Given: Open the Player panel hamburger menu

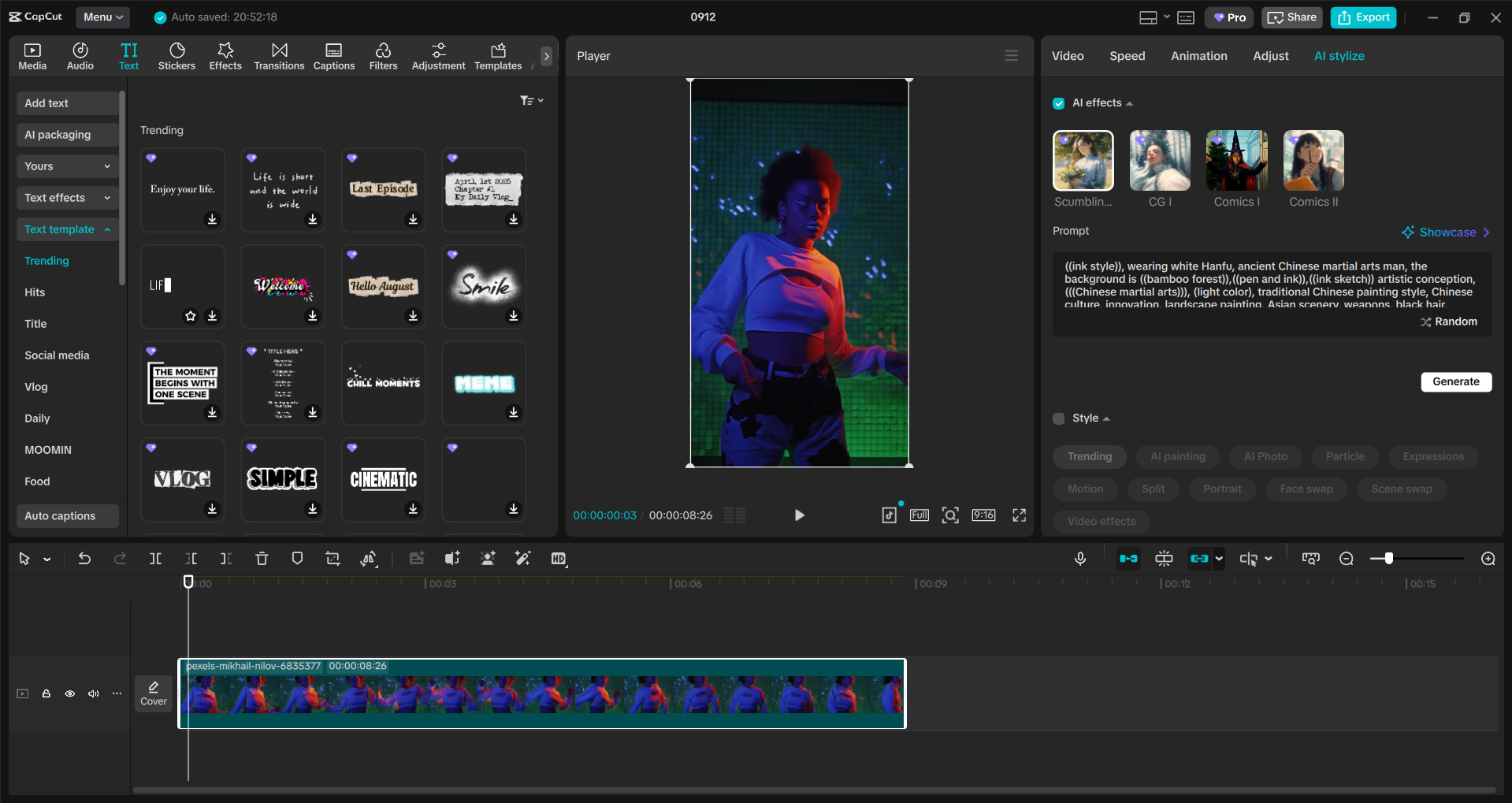Looking at the screenshot, I should [x=1012, y=56].
